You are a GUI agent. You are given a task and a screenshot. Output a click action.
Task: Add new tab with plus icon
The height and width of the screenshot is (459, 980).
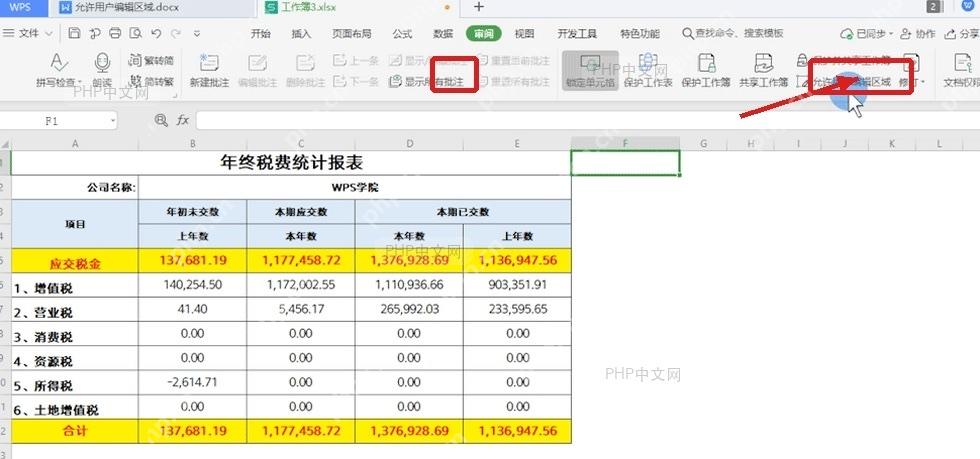(x=479, y=8)
